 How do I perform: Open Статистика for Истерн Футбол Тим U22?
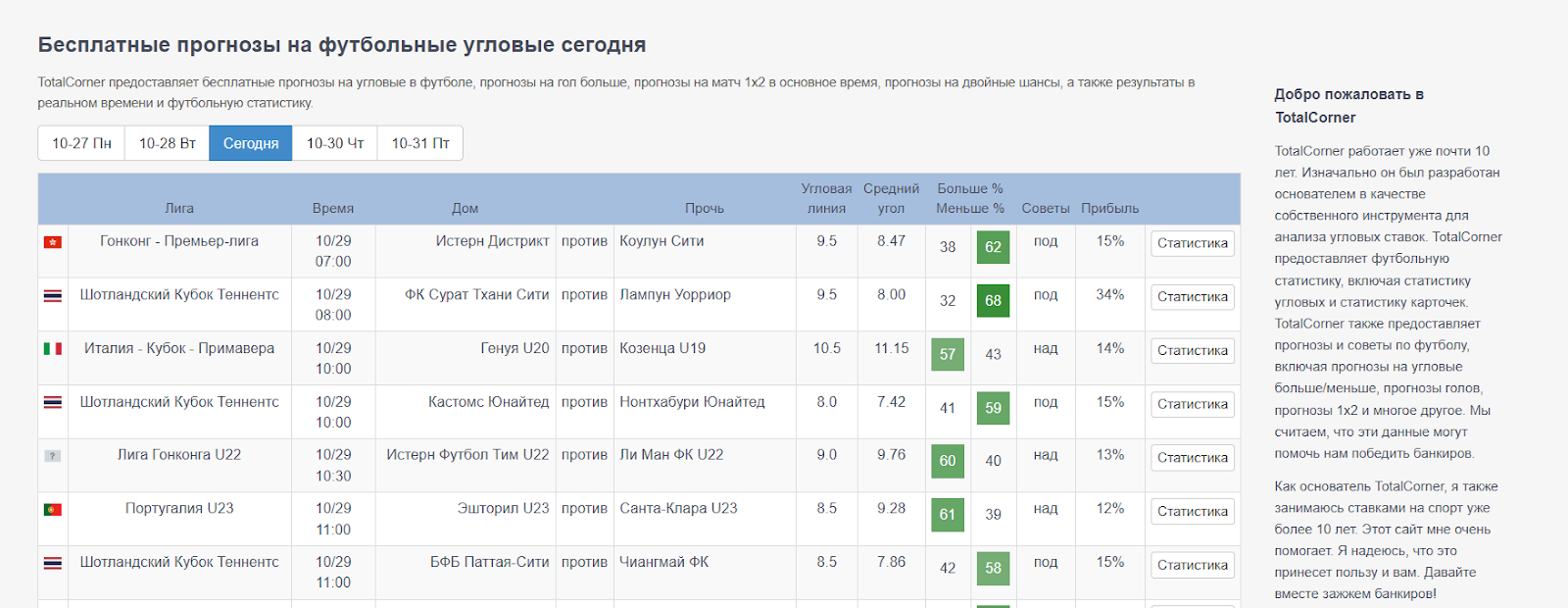pos(1192,458)
